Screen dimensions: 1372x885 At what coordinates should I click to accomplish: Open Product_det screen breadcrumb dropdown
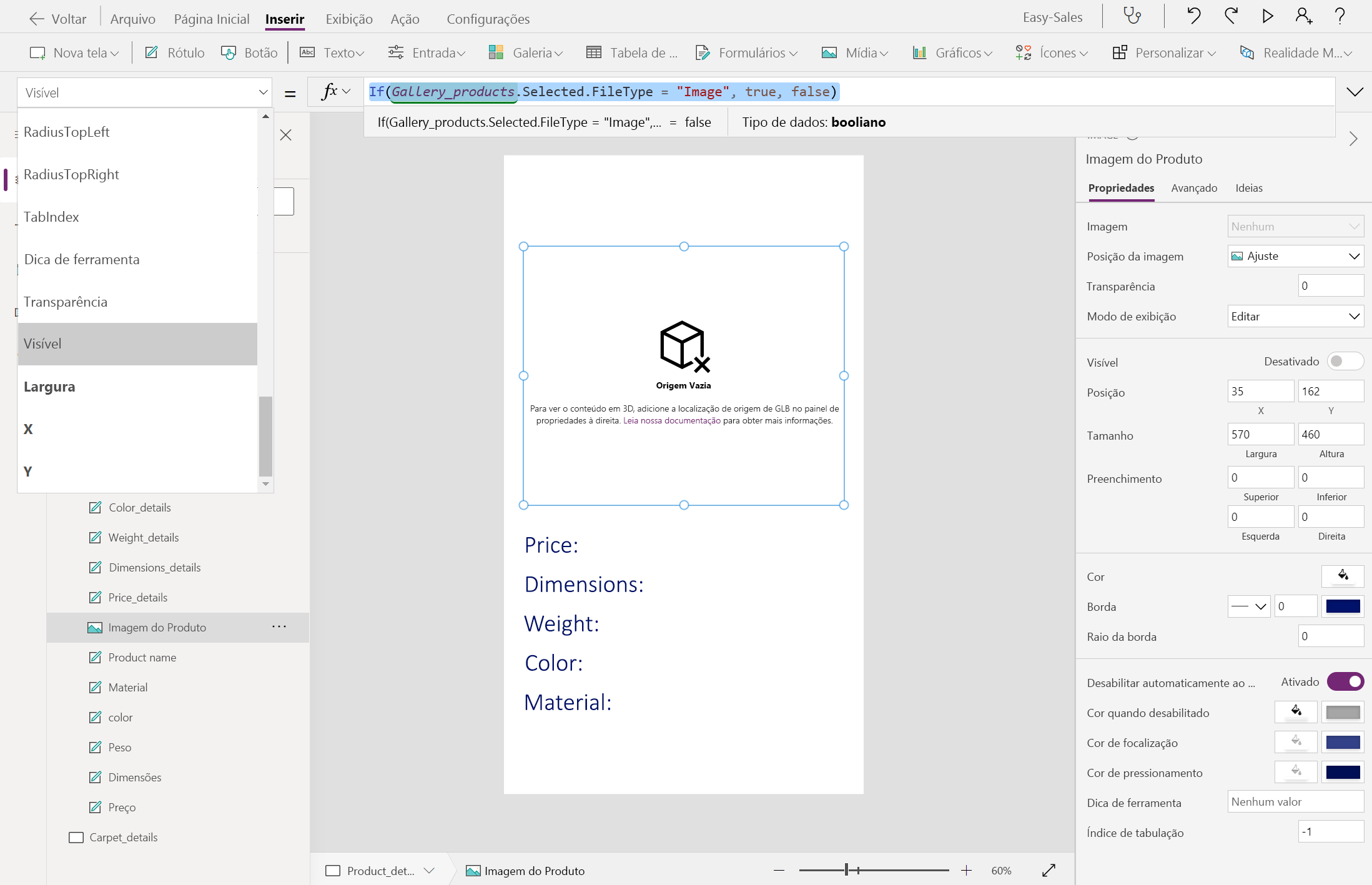429,871
